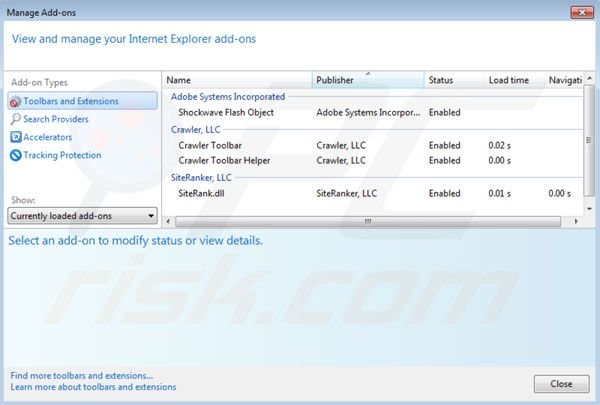Open Learn more about toolbars and extensions
The width and height of the screenshot is (600, 405).
(x=93, y=387)
